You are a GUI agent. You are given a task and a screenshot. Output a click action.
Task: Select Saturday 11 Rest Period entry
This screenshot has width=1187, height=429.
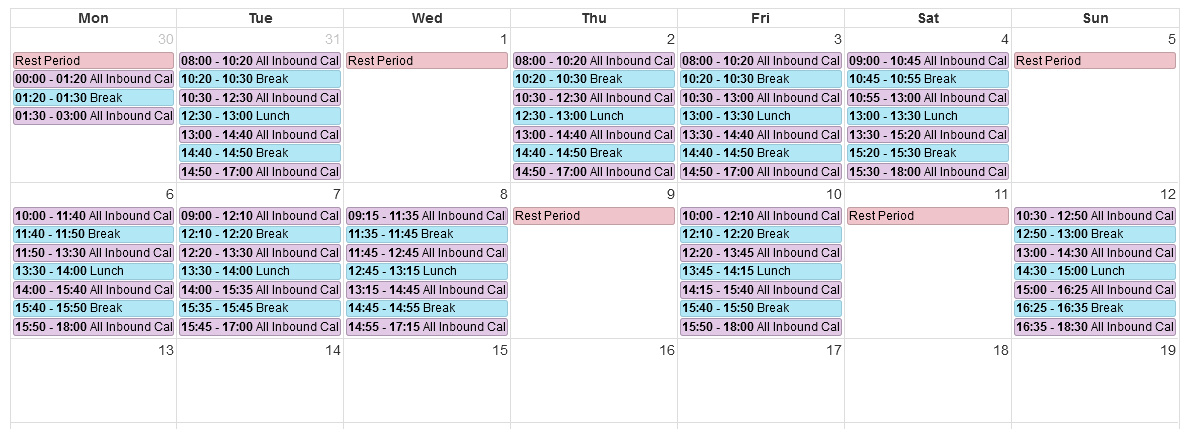pos(928,216)
